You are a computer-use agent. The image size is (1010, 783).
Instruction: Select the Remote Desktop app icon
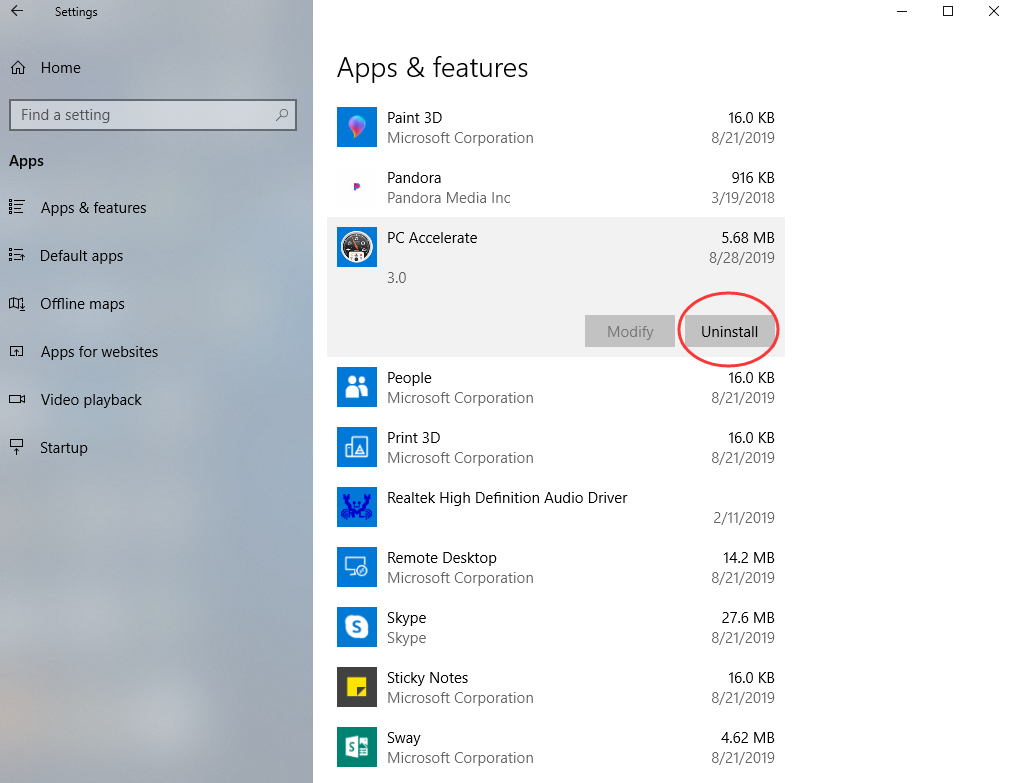tap(357, 567)
